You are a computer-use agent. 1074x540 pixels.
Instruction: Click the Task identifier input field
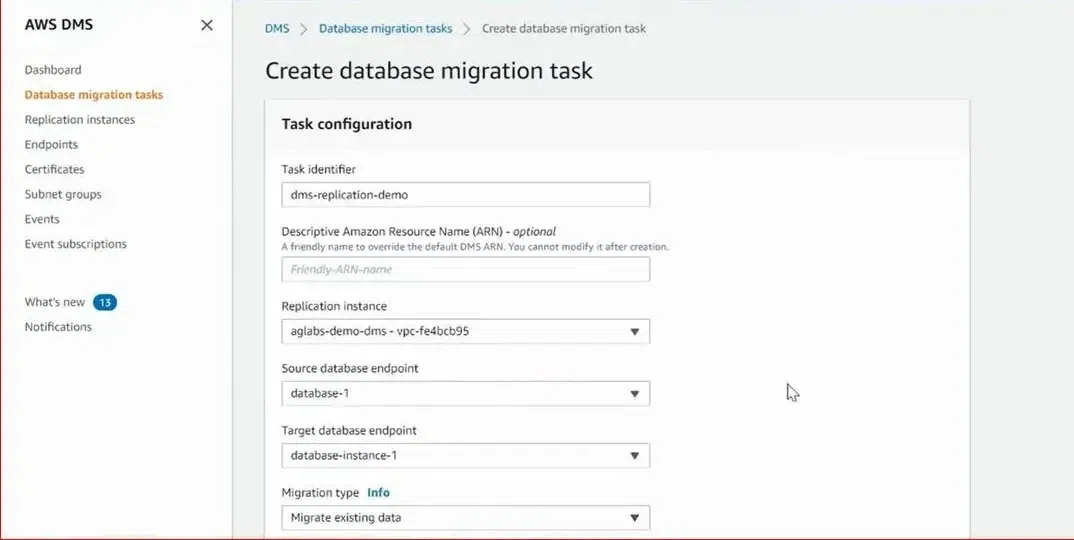point(466,195)
